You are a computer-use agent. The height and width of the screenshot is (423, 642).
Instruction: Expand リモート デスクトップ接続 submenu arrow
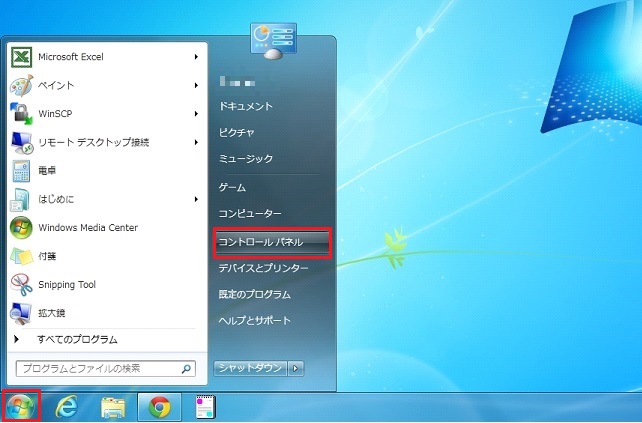pos(197,143)
